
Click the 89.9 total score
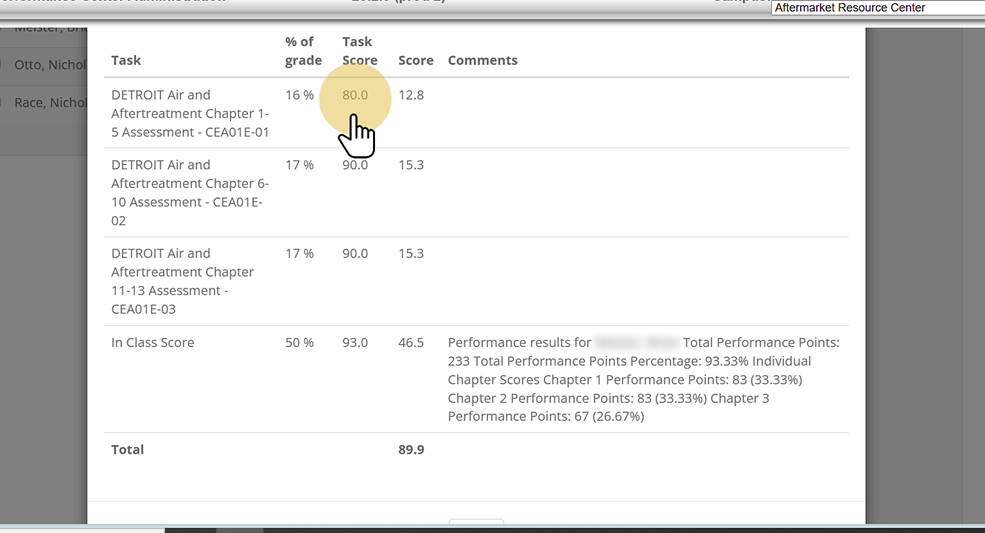click(411, 449)
